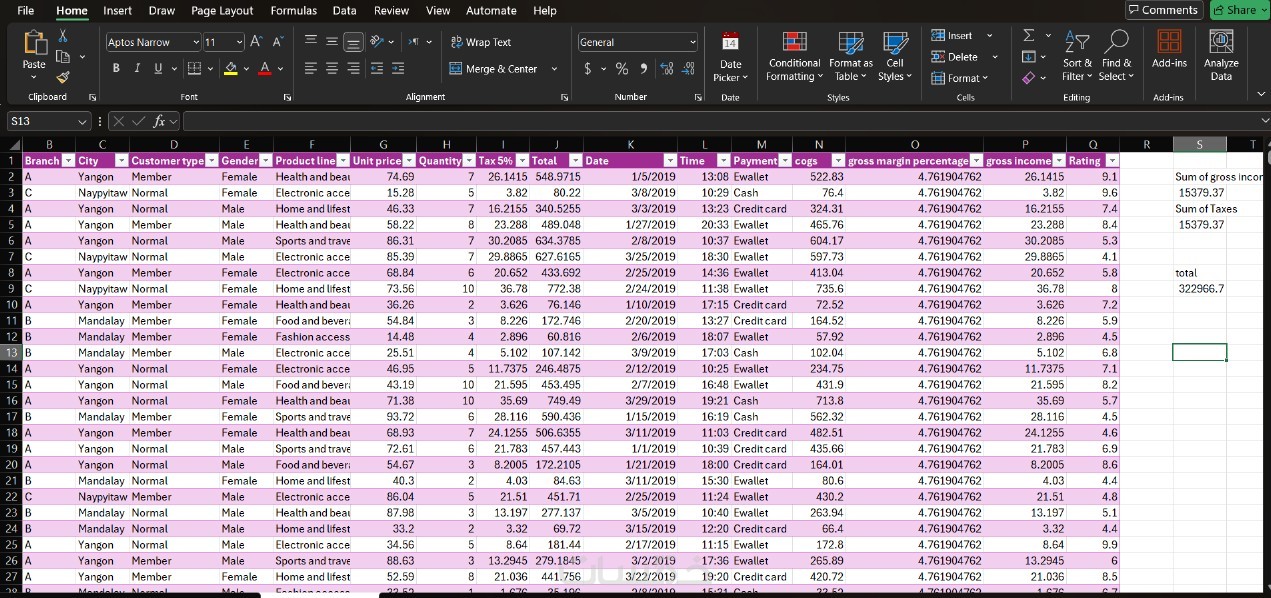Image resolution: width=1271 pixels, height=598 pixels.
Task: Click Decrease Decimal icon
Action: (689, 68)
